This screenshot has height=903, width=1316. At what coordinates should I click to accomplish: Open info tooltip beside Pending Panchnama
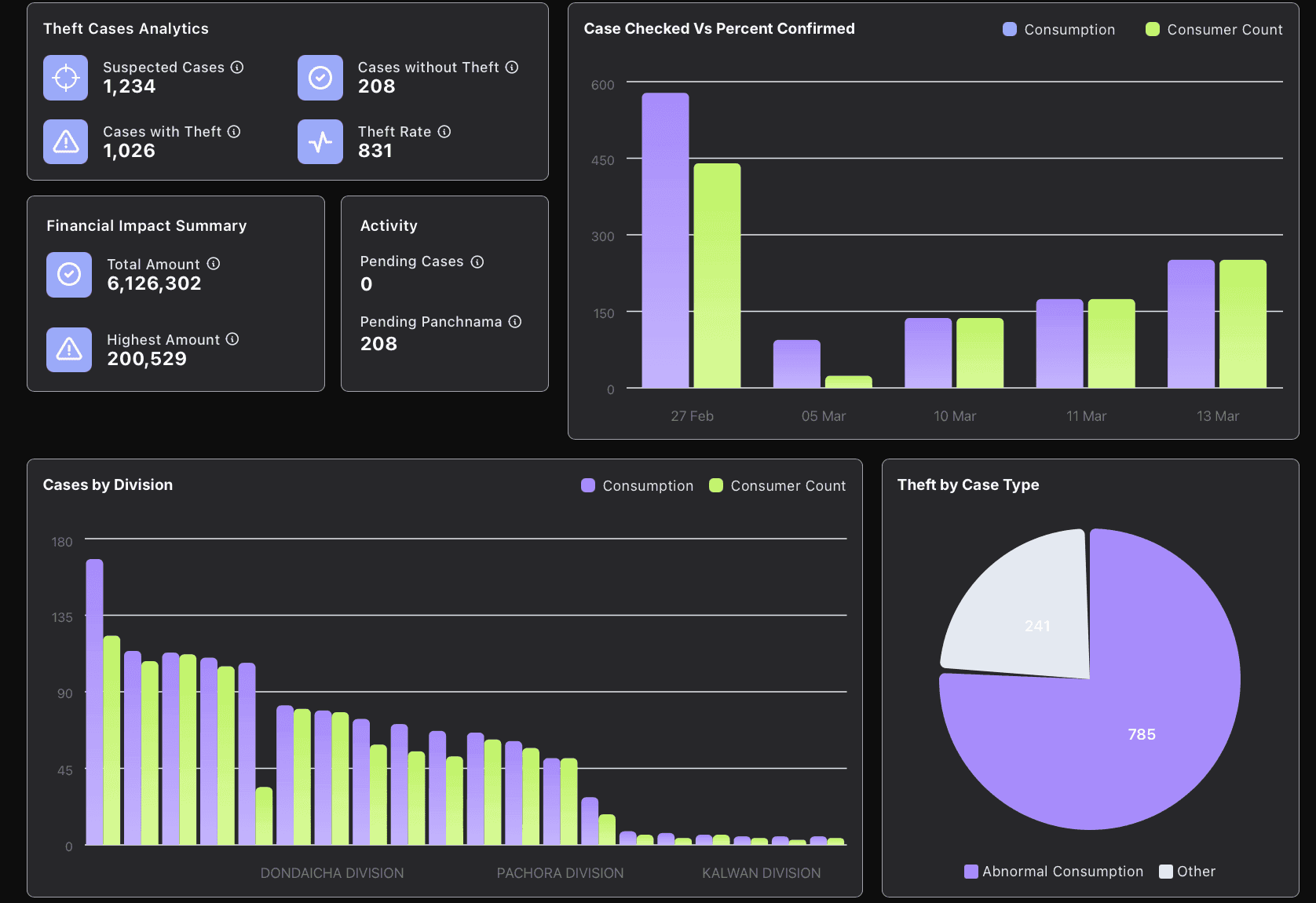[x=515, y=322]
